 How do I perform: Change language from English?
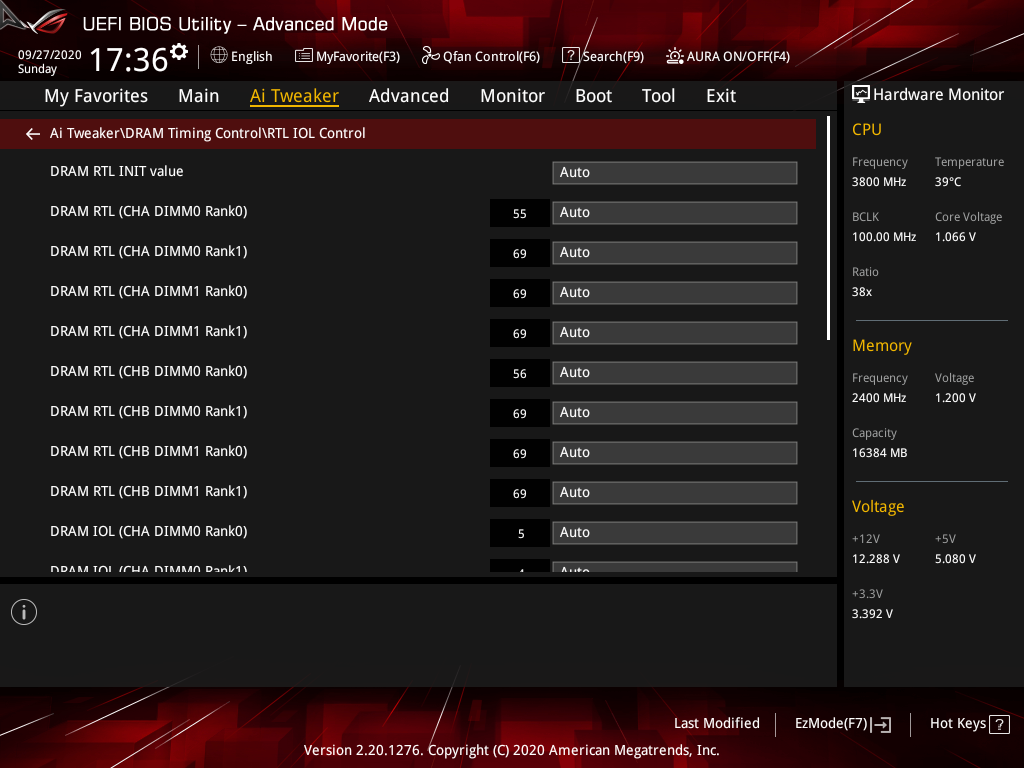[251, 56]
